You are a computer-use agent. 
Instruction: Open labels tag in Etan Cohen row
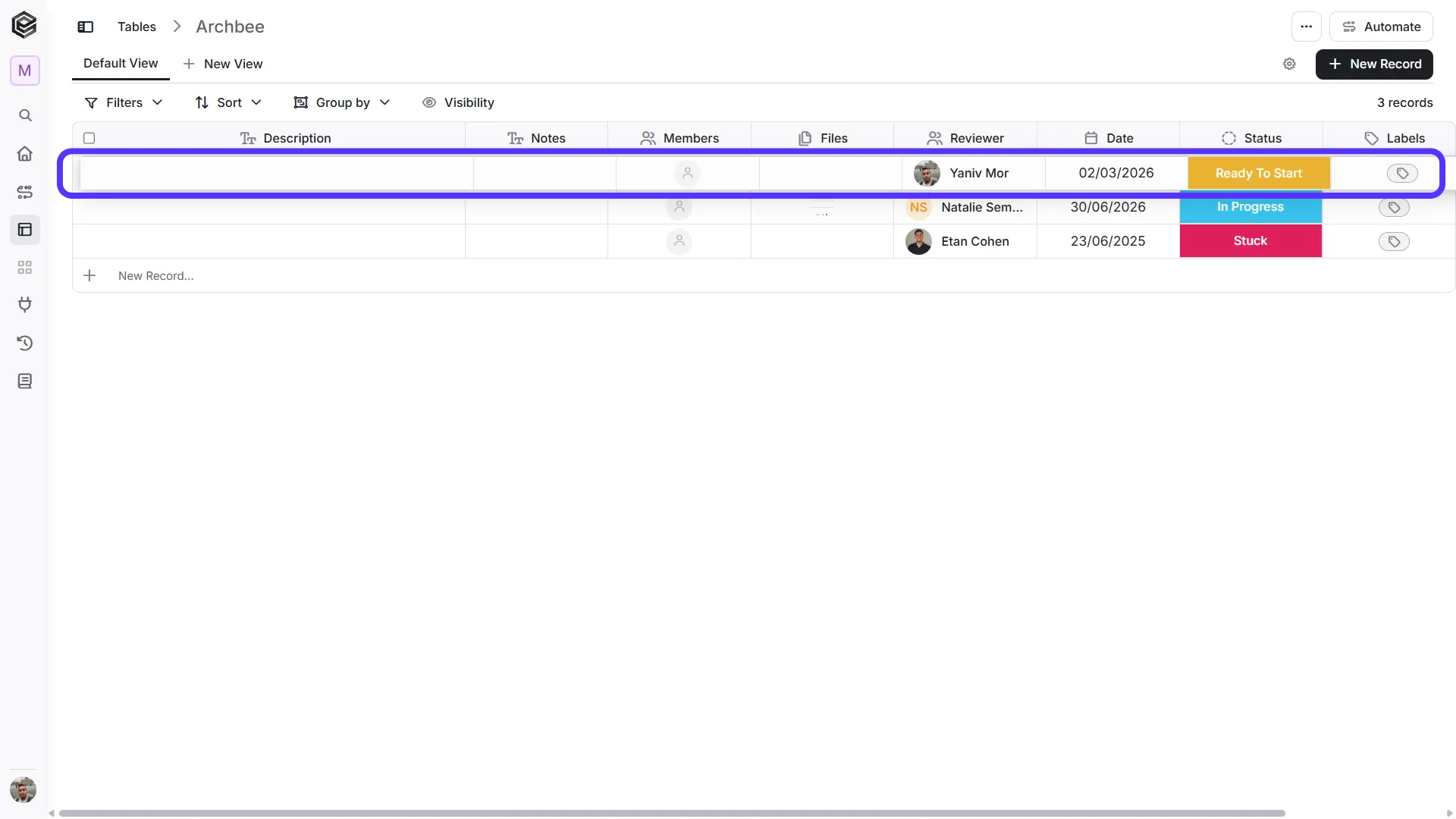(x=1394, y=242)
